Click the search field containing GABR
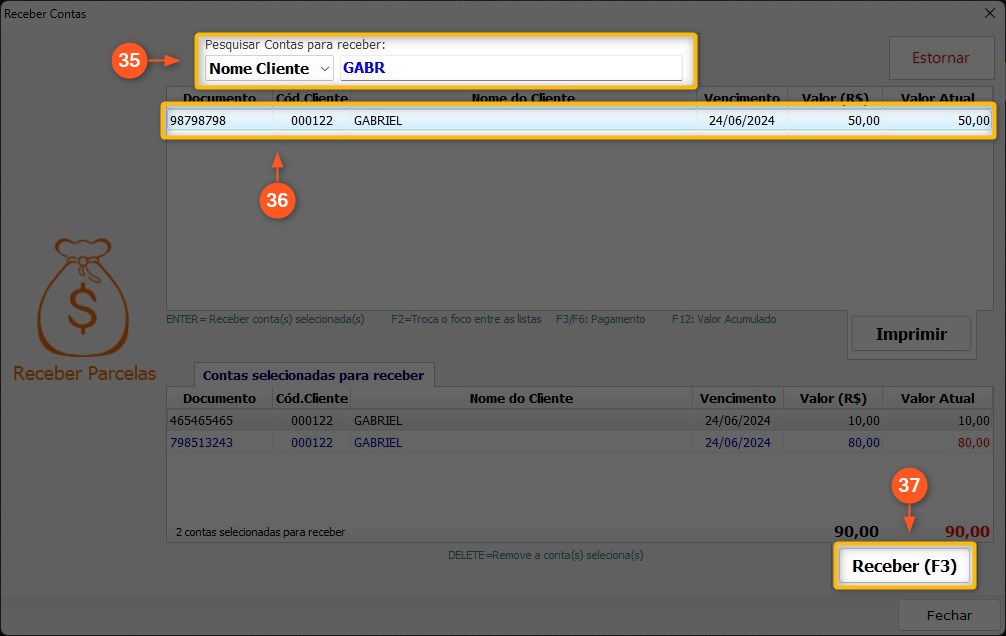 (510, 68)
